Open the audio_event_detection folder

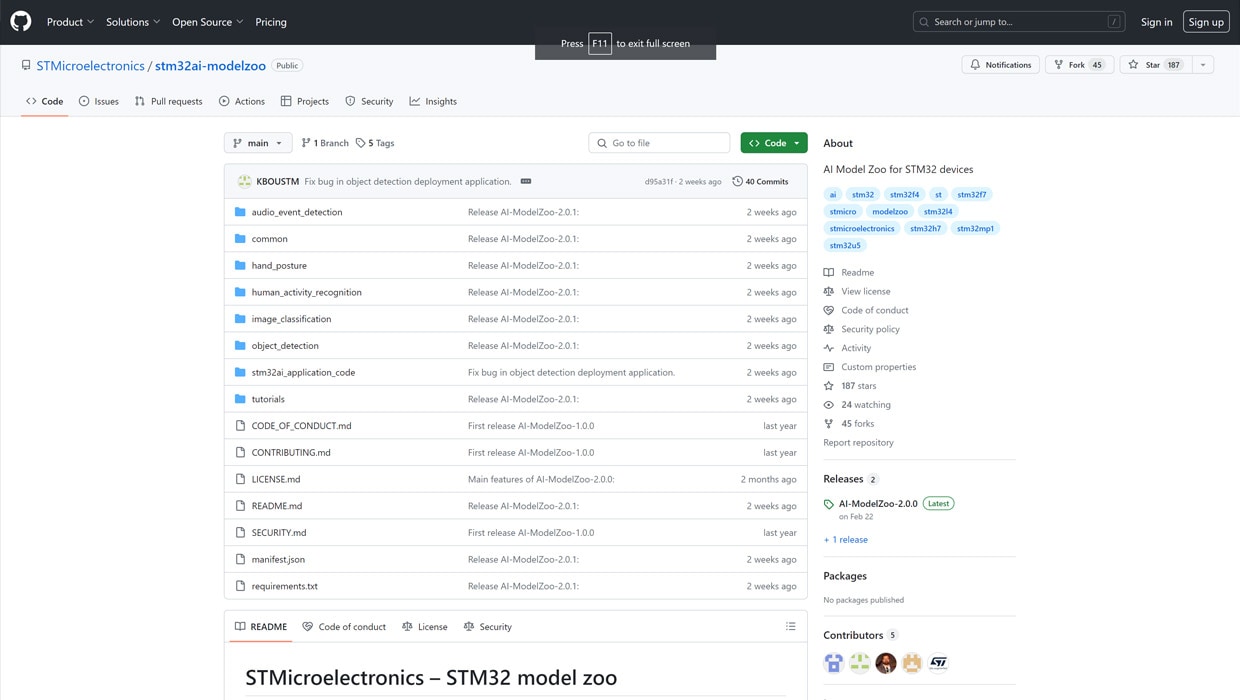296,212
